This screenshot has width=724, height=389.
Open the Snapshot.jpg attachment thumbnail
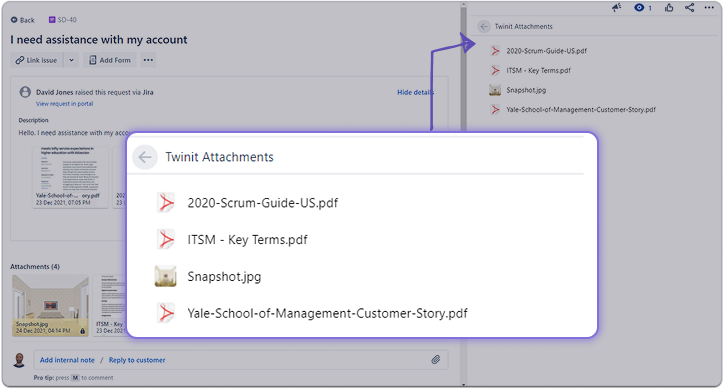point(50,305)
